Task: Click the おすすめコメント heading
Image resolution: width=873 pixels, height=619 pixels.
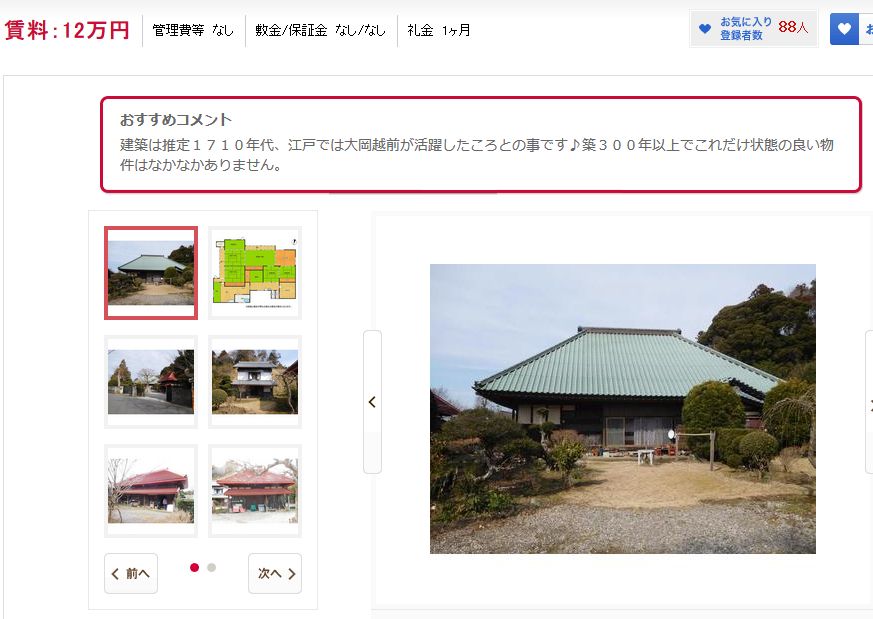Action: 176,120
